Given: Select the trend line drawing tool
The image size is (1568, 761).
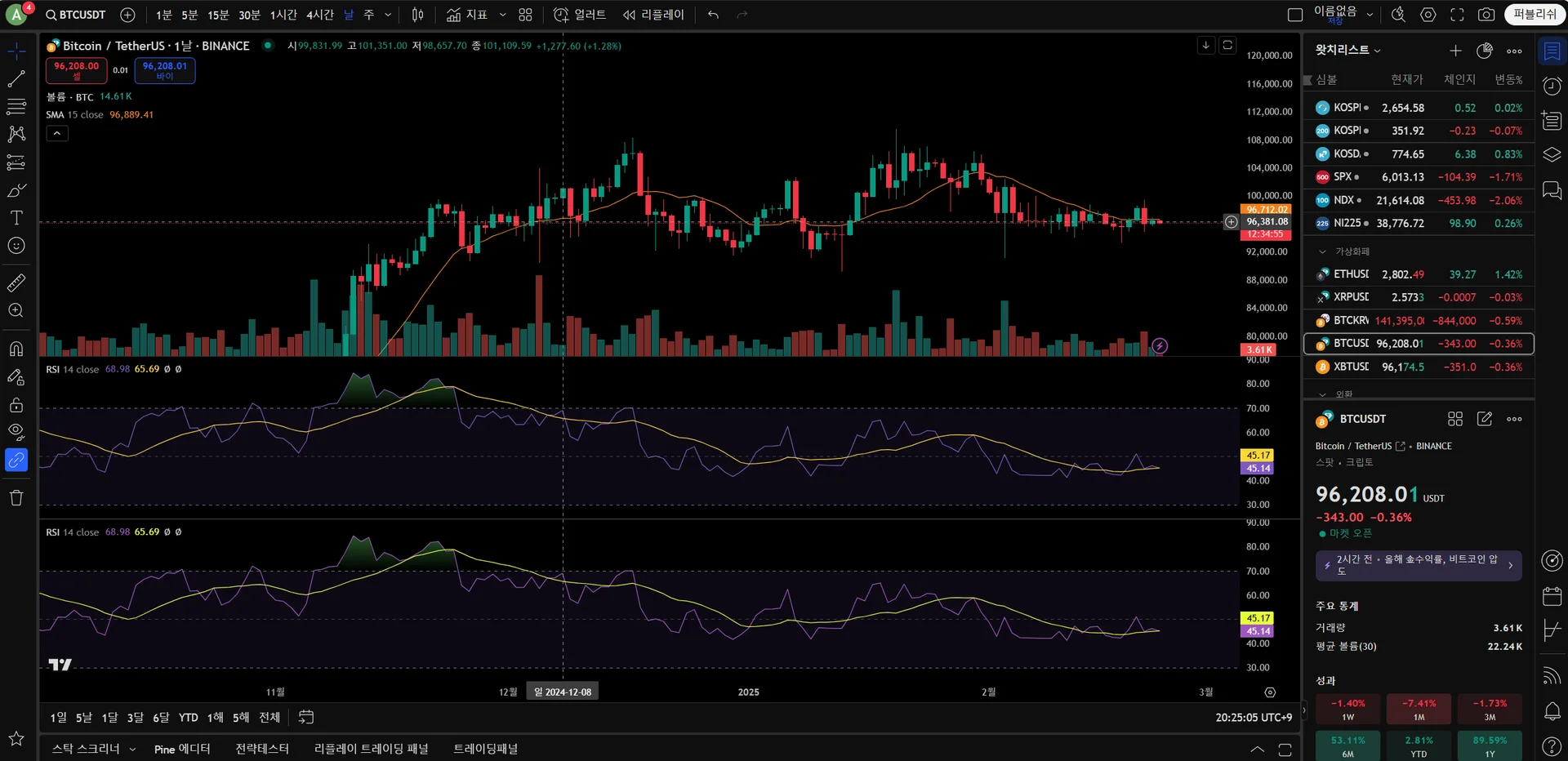Looking at the screenshot, I should tap(16, 79).
